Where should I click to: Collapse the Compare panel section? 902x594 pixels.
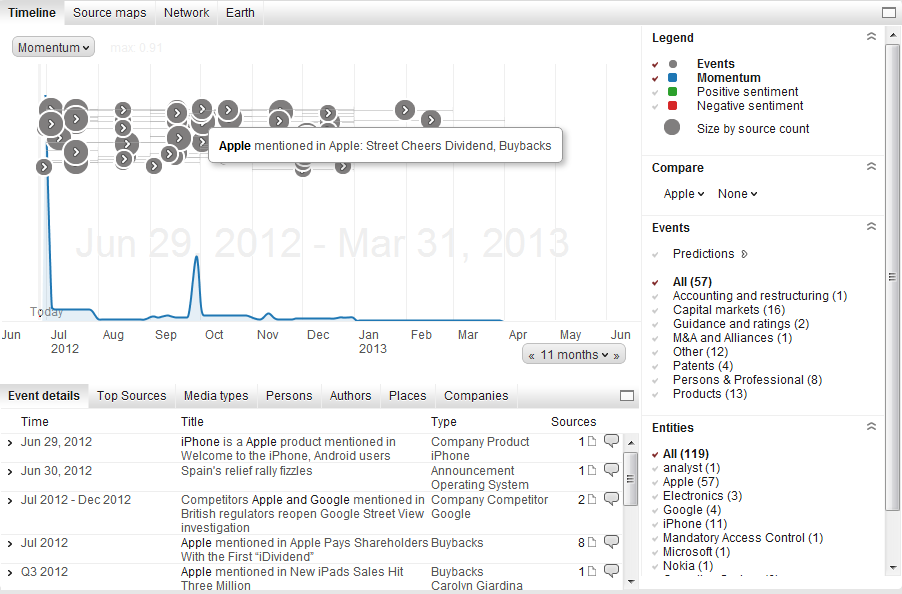point(870,168)
